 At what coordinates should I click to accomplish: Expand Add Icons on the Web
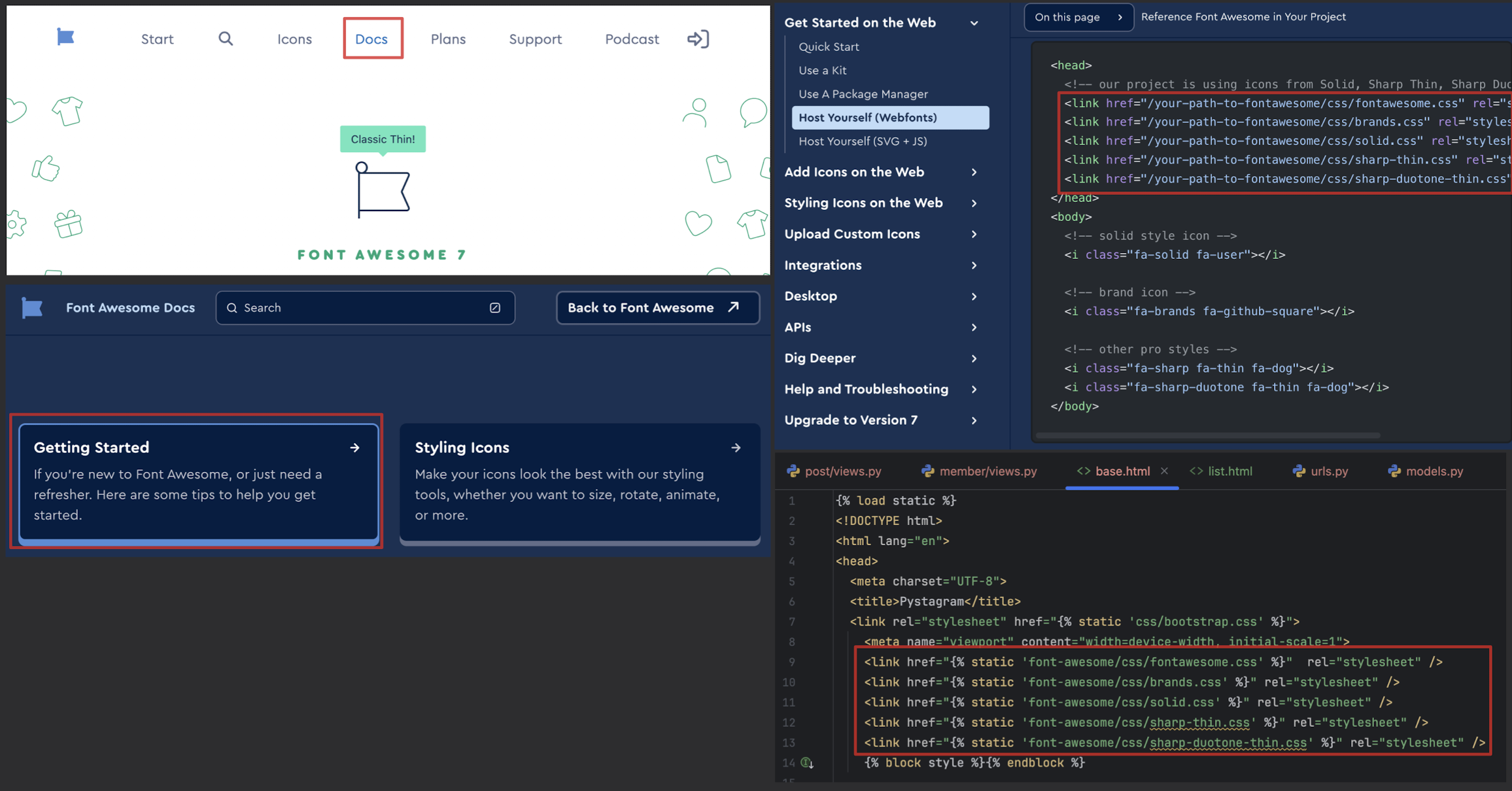pos(974,172)
